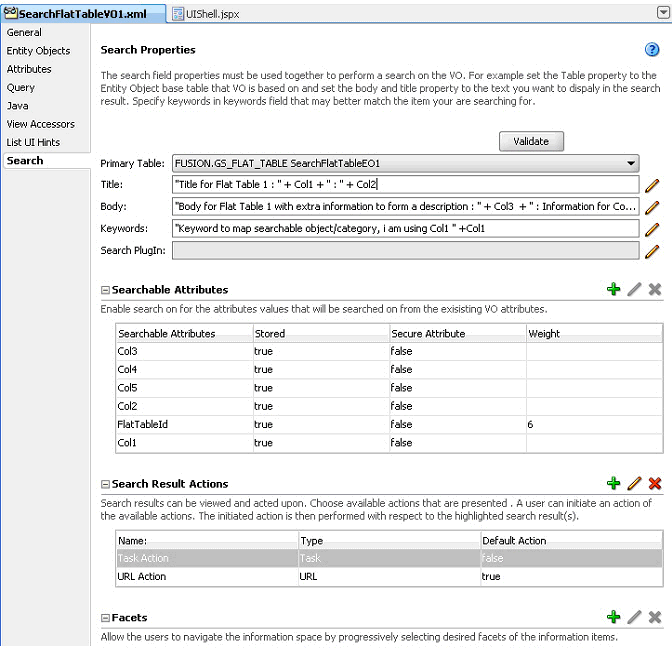Click the Facets delete X icon
672x650 pixels.
(x=654, y=617)
